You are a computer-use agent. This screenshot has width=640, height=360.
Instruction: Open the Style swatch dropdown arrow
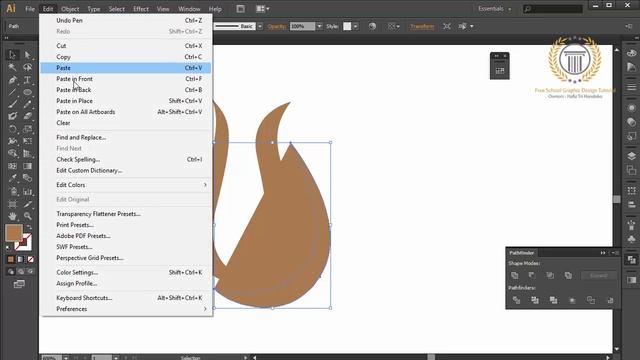coord(356,26)
